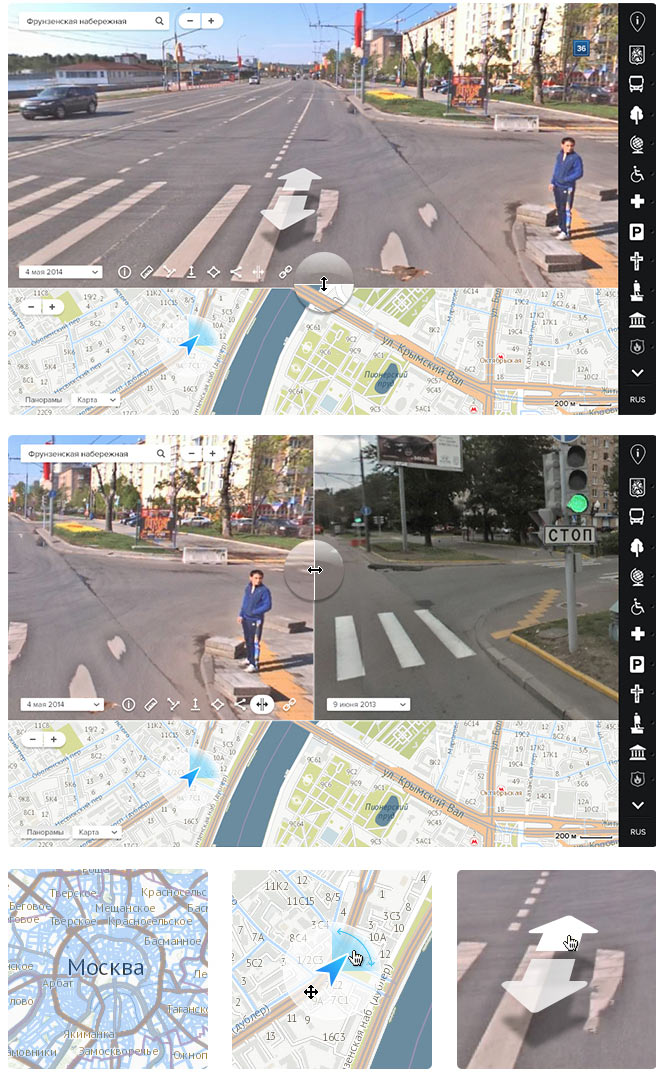This screenshot has height=1073, width=656.
Task: Disable the active split-compare toggle in bottom panorama
Action: 262,704
